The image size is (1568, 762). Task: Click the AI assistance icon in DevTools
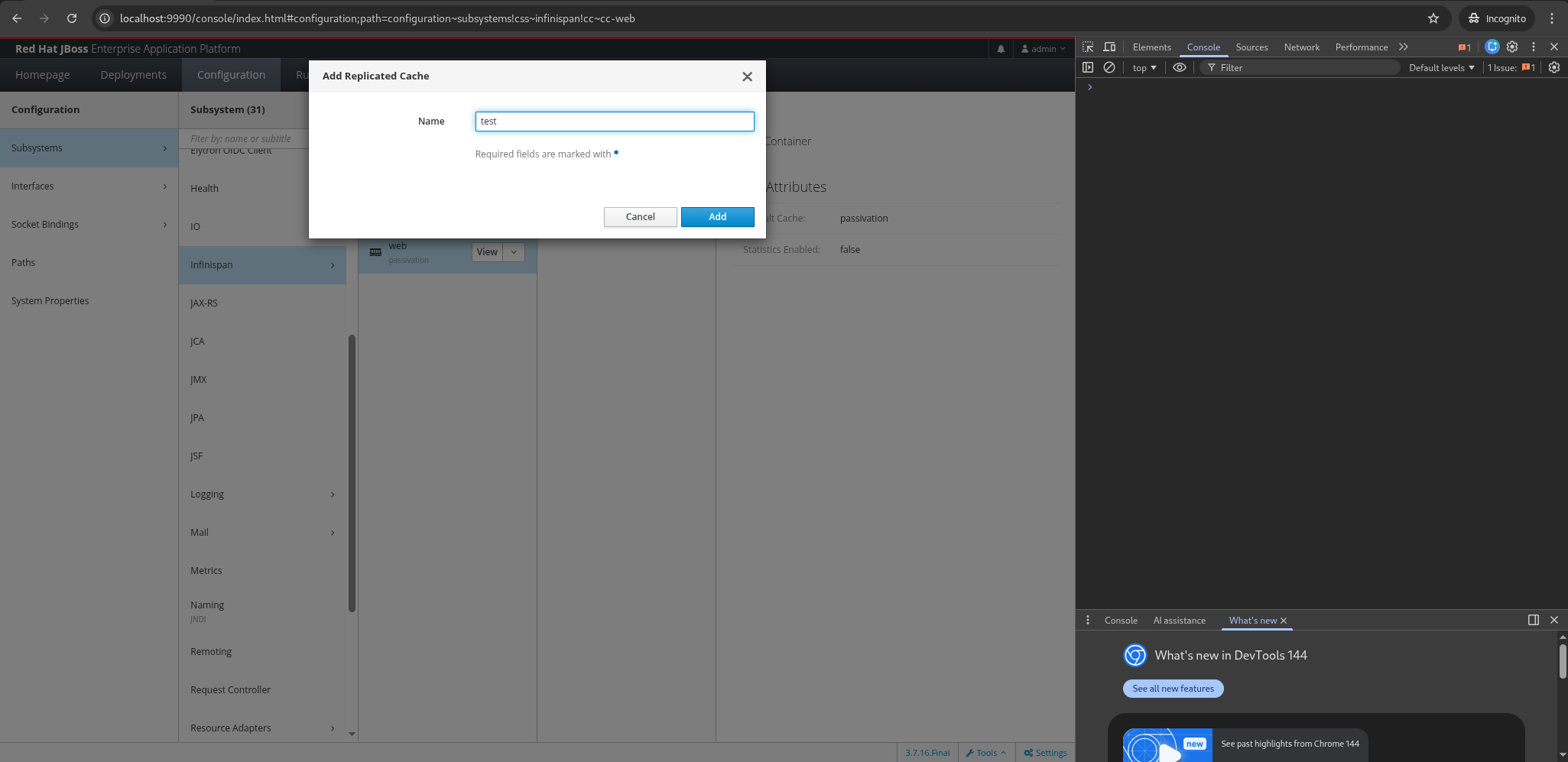(1492, 47)
